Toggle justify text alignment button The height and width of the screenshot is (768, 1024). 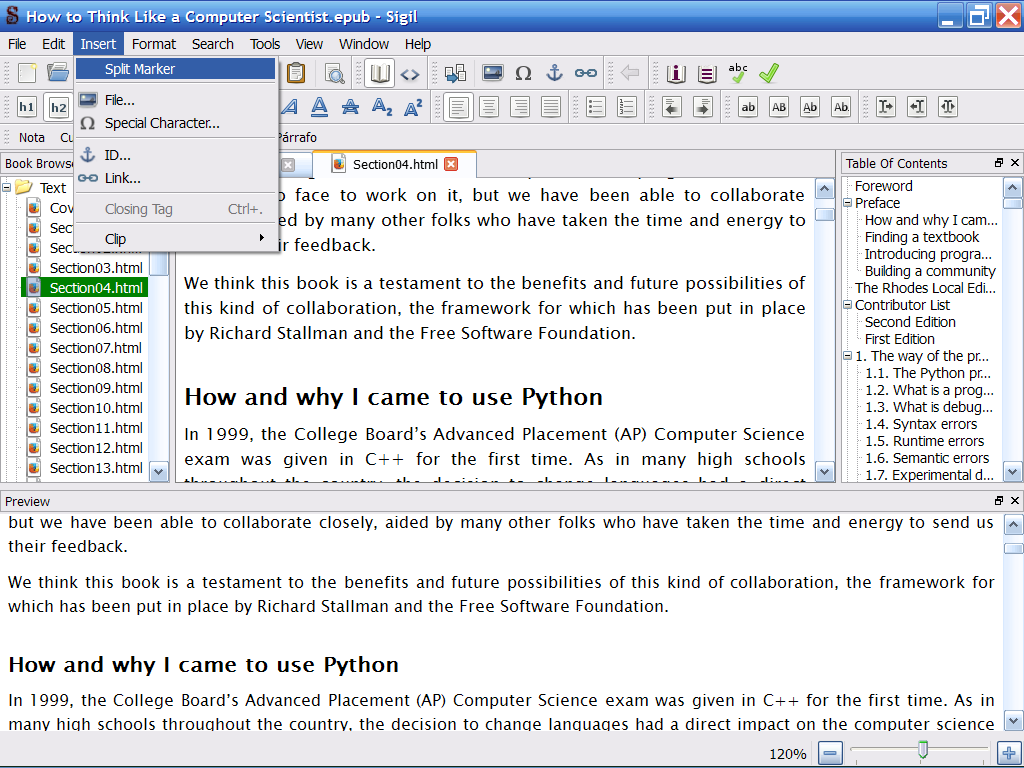[x=551, y=107]
